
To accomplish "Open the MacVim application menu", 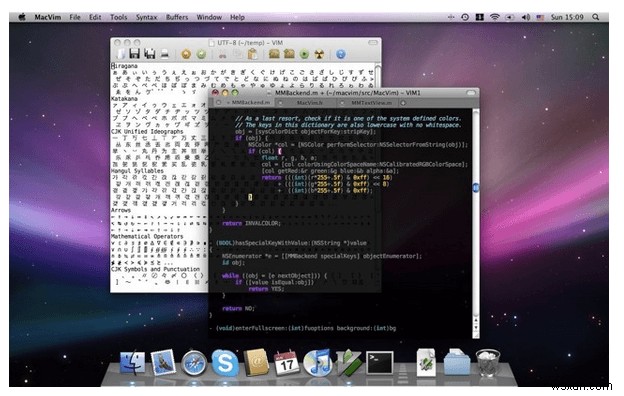I will click(x=48, y=17).
